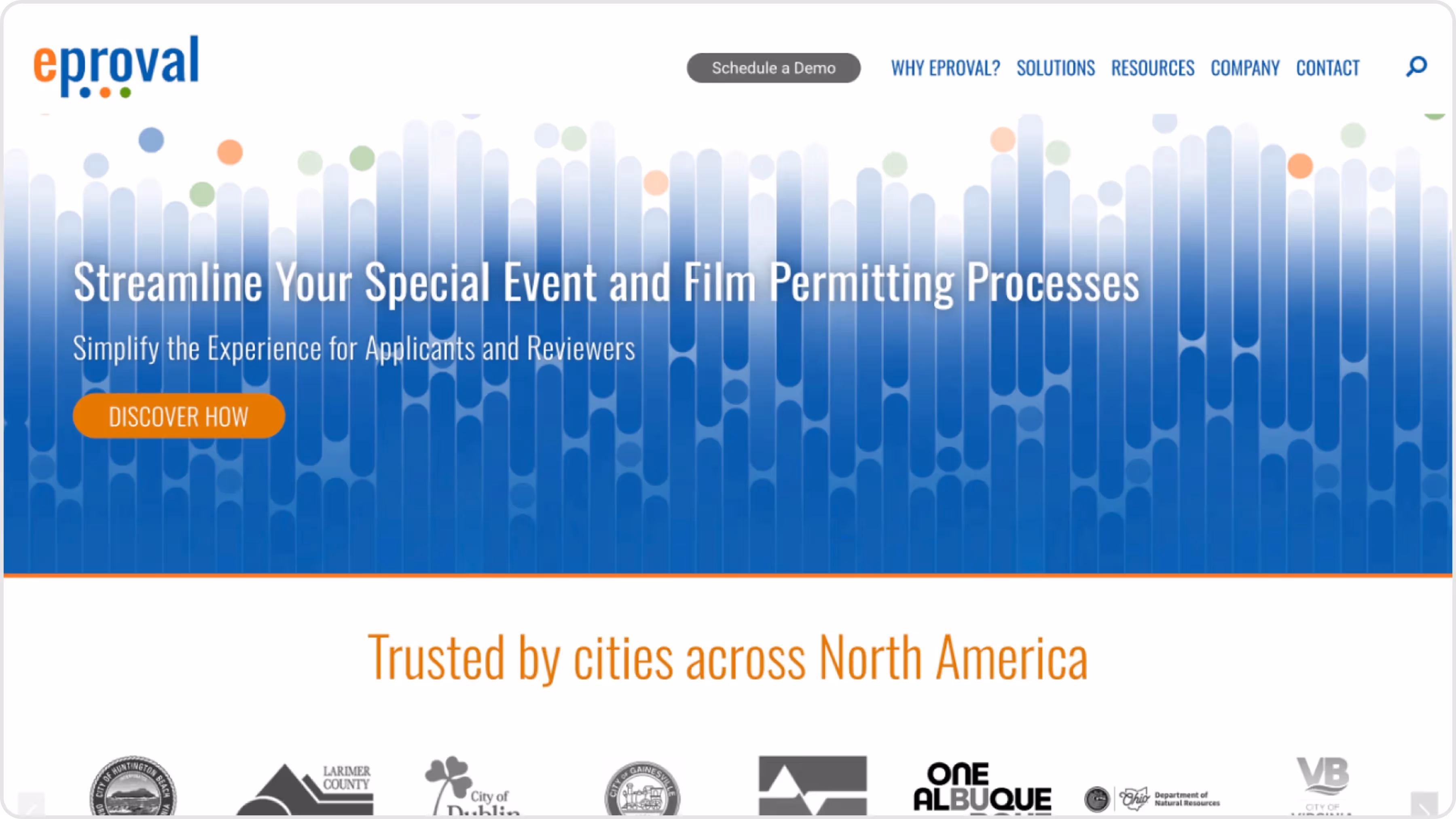Click the eproval logo
Viewport: 1456px width, 819px height.
point(116,66)
